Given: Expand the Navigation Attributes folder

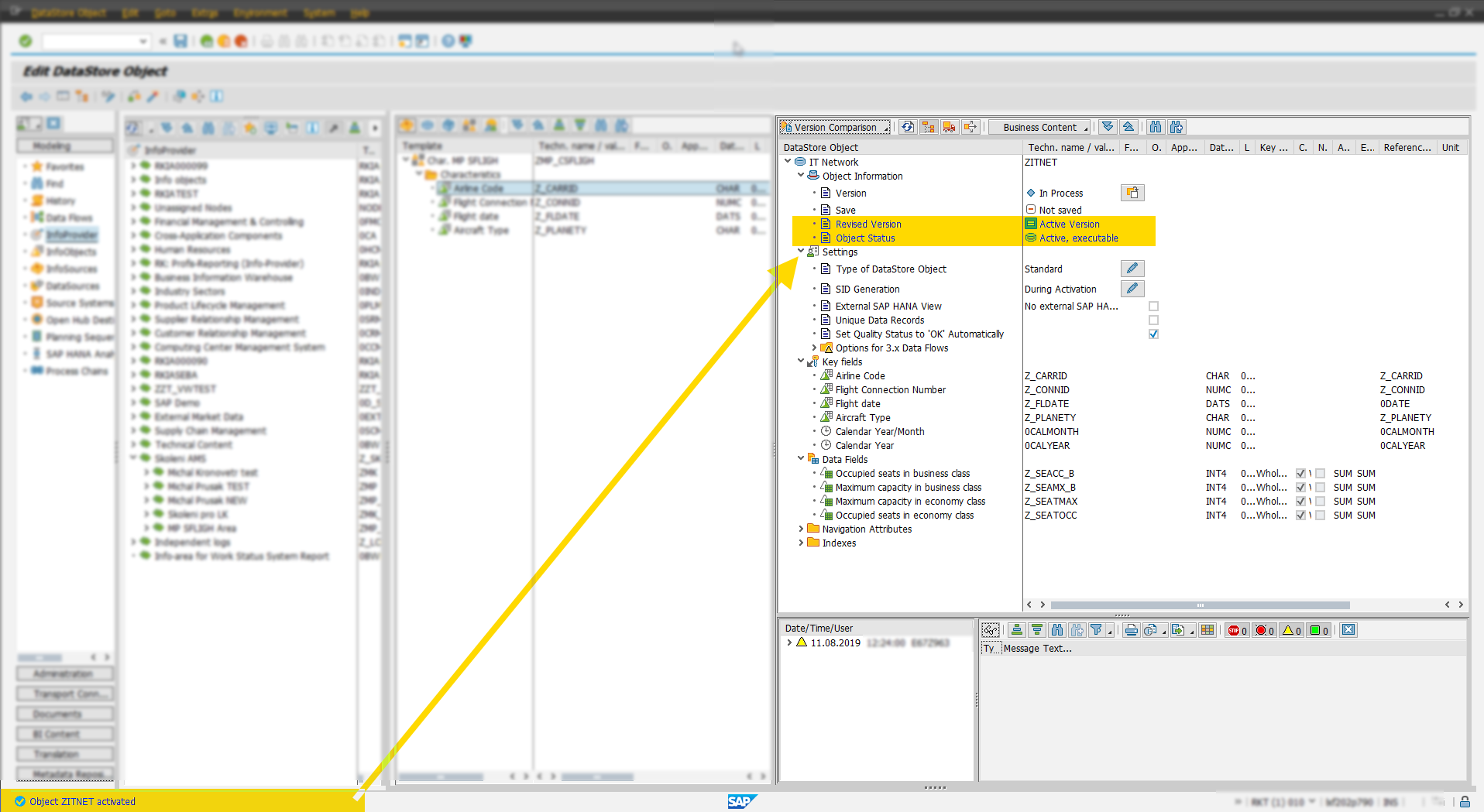Looking at the screenshot, I should [x=801, y=529].
